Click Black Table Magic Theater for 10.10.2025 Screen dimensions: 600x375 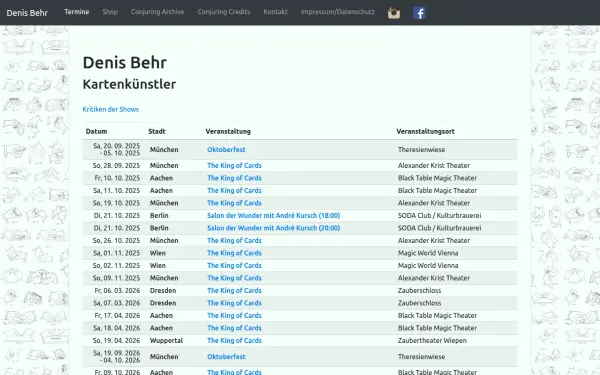tap(437, 178)
